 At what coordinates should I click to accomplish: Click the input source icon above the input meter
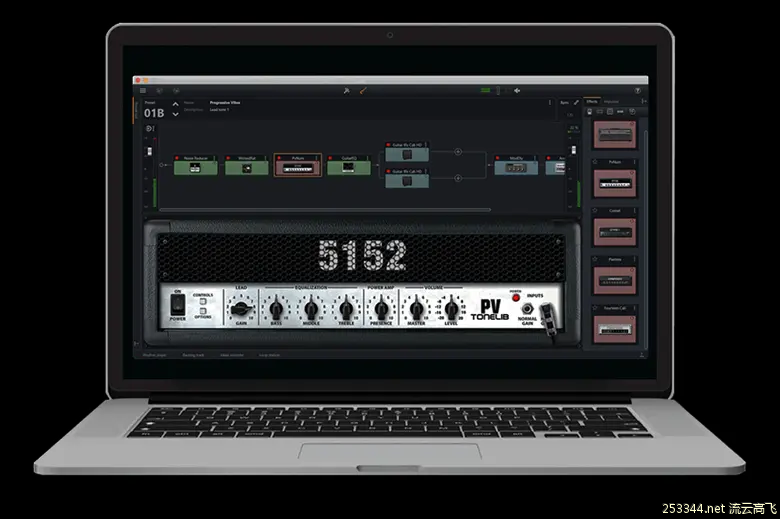tap(150, 128)
